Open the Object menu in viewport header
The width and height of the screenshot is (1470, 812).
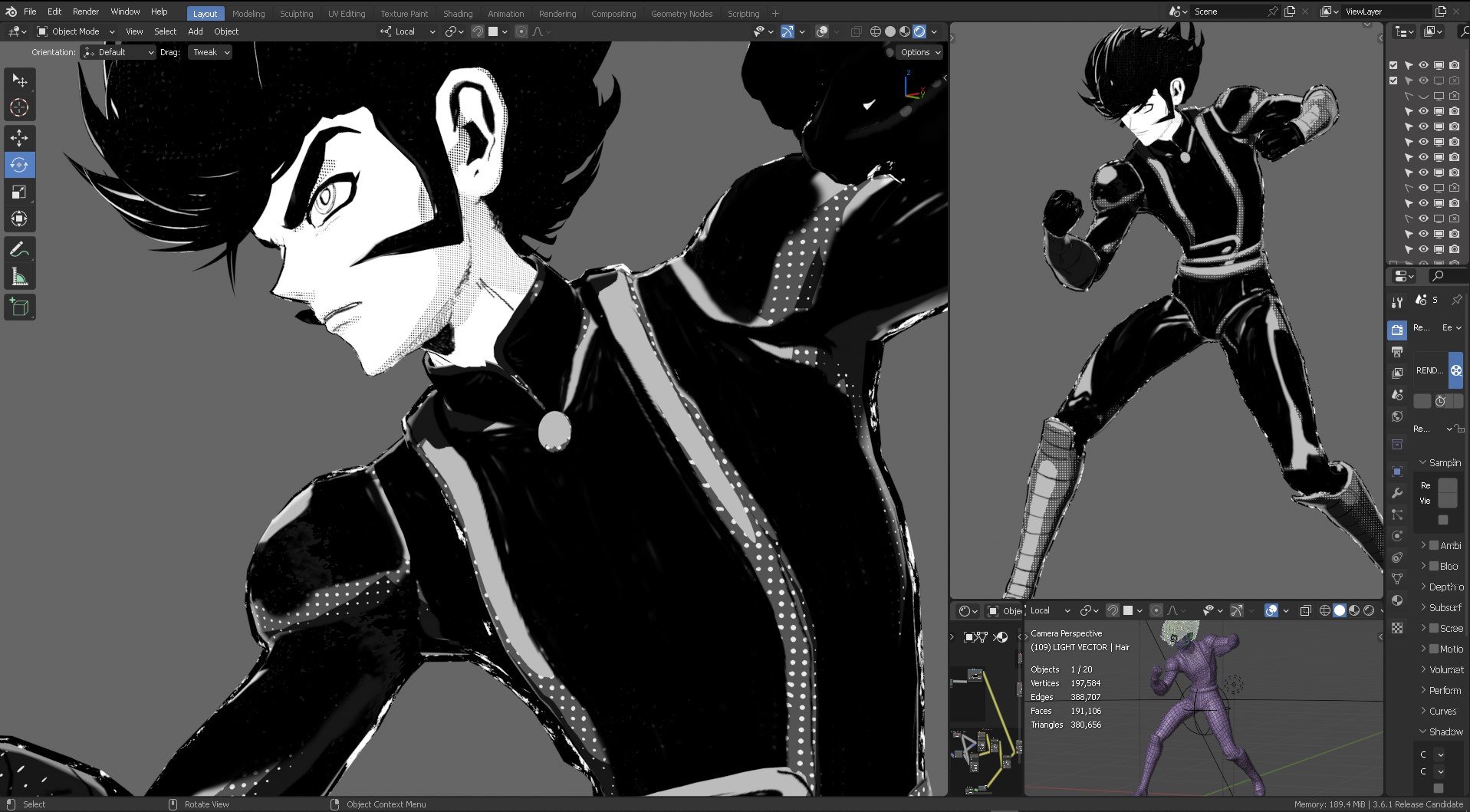click(226, 31)
